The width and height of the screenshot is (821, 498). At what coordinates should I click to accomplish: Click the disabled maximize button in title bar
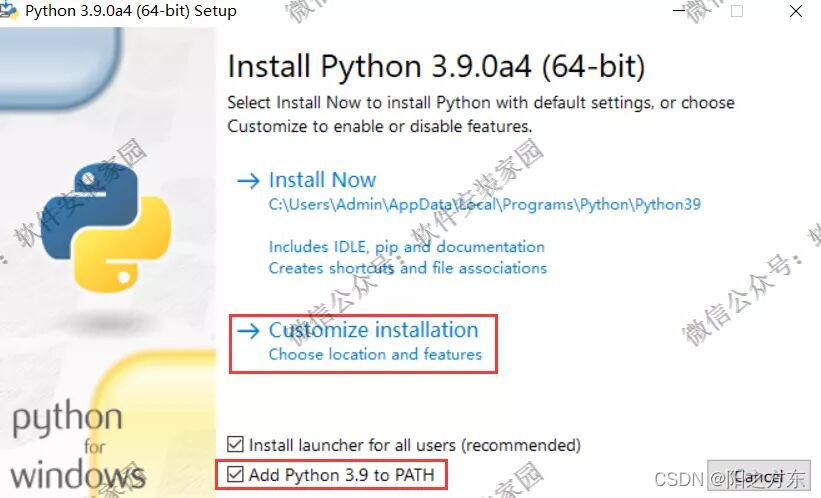click(x=737, y=11)
